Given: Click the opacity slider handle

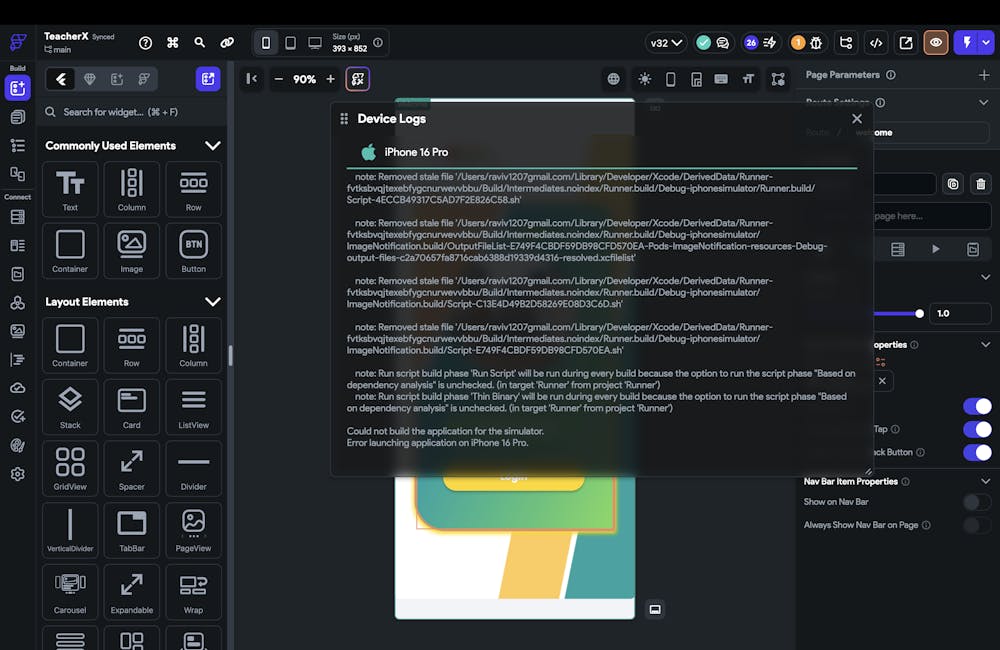Looking at the screenshot, I should (919, 313).
